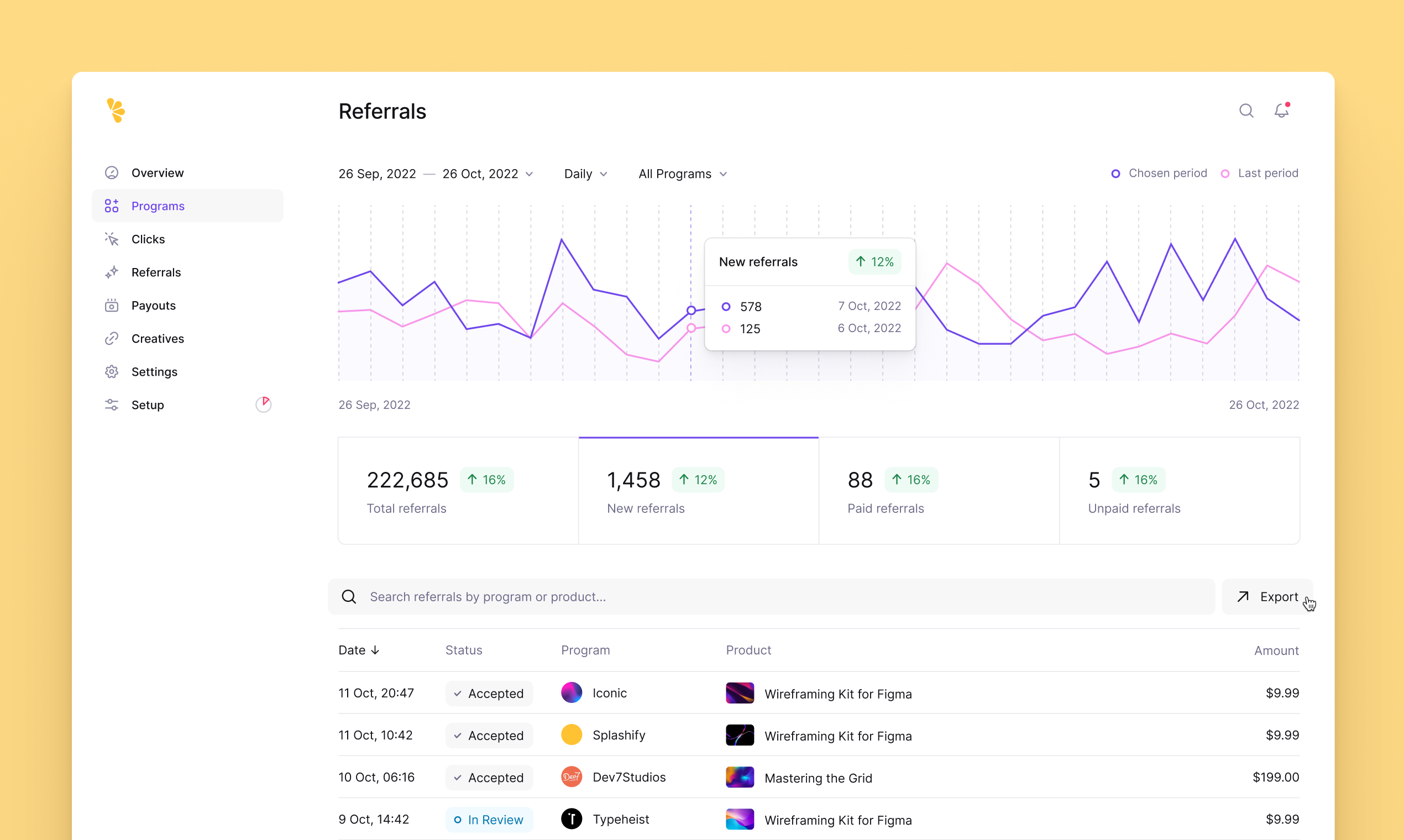Toggle the Chosen period legend series
1404x840 pixels.
click(x=1159, y=173)
